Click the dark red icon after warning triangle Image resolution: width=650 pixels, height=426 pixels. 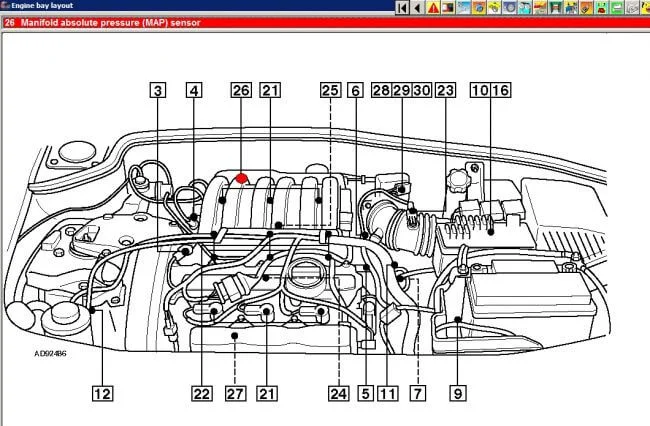(447, 8)
